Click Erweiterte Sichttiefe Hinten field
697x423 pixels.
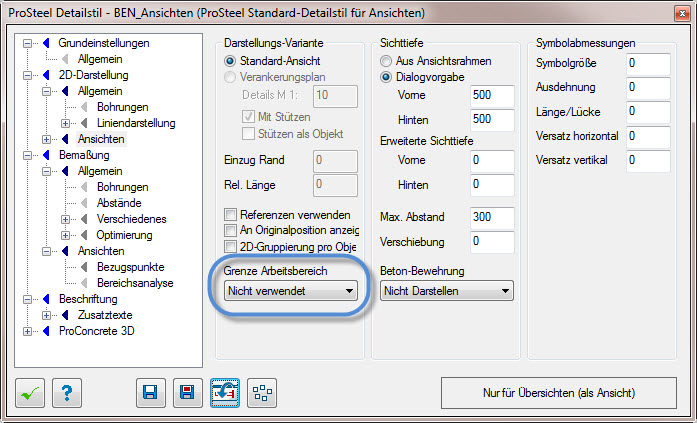pyautogui.click(x=492, y=185)
